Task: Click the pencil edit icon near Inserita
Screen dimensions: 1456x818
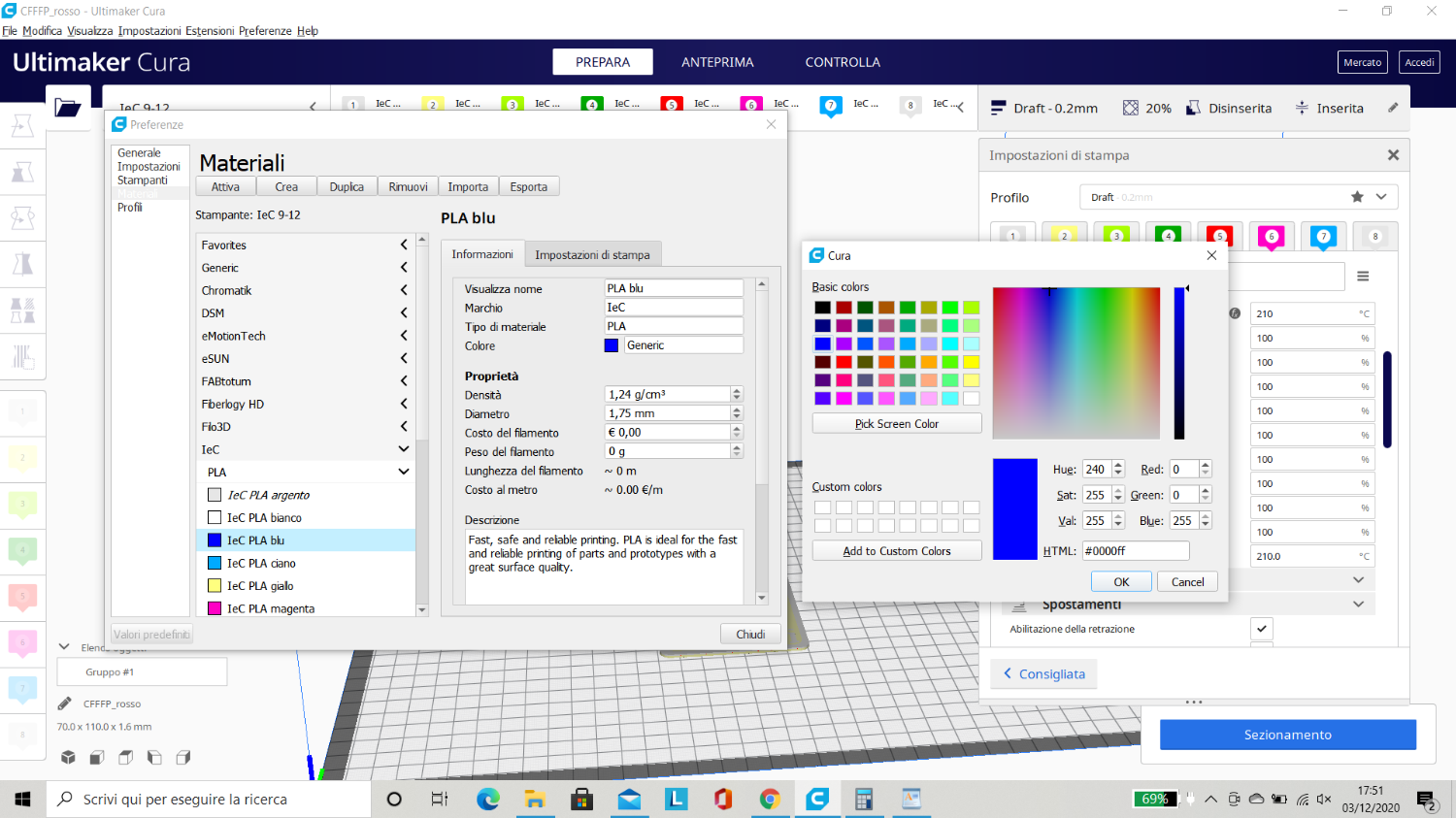Action: pyautogui.click(x=1393, y=108)
